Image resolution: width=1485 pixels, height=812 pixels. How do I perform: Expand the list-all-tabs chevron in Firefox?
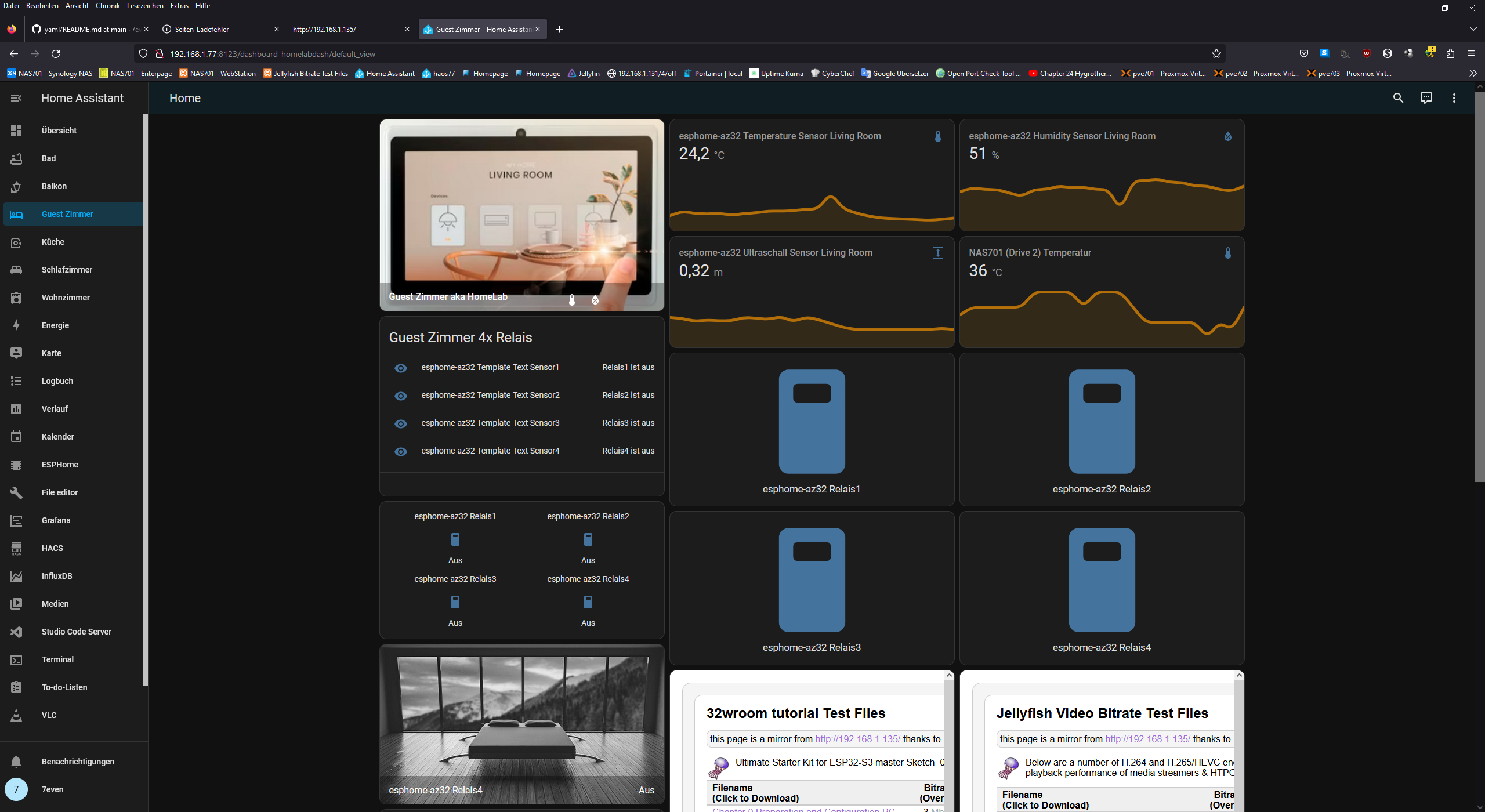[1473, 29]
